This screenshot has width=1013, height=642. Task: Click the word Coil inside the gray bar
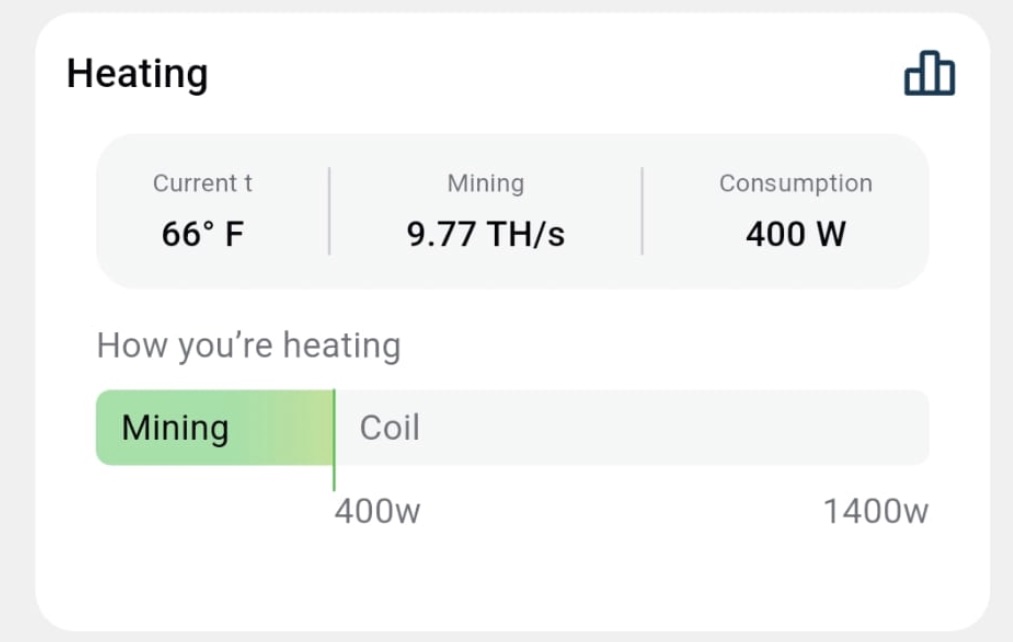[x=389, y=428]
